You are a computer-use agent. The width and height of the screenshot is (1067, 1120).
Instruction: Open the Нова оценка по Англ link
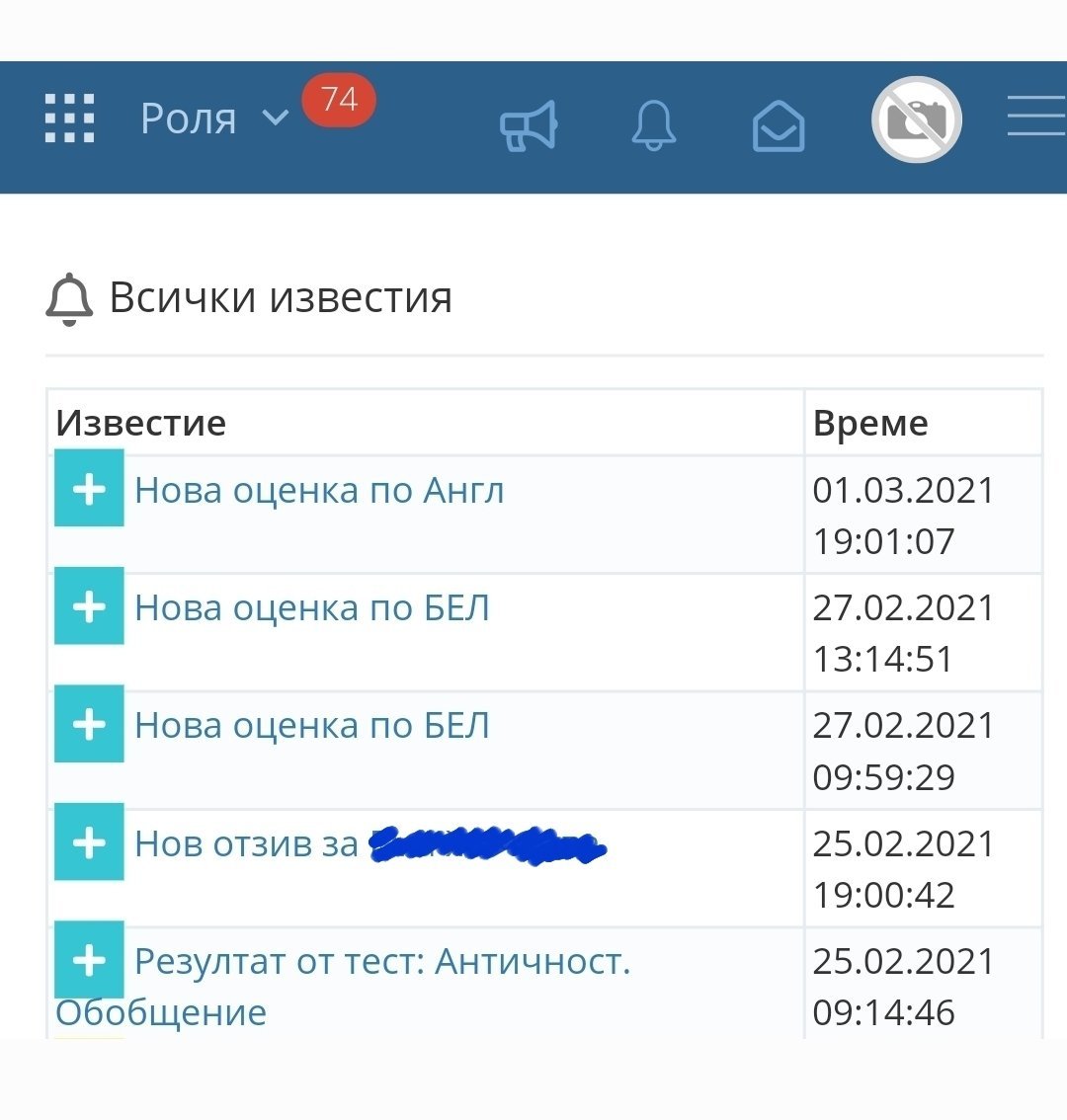pos(319,491)
